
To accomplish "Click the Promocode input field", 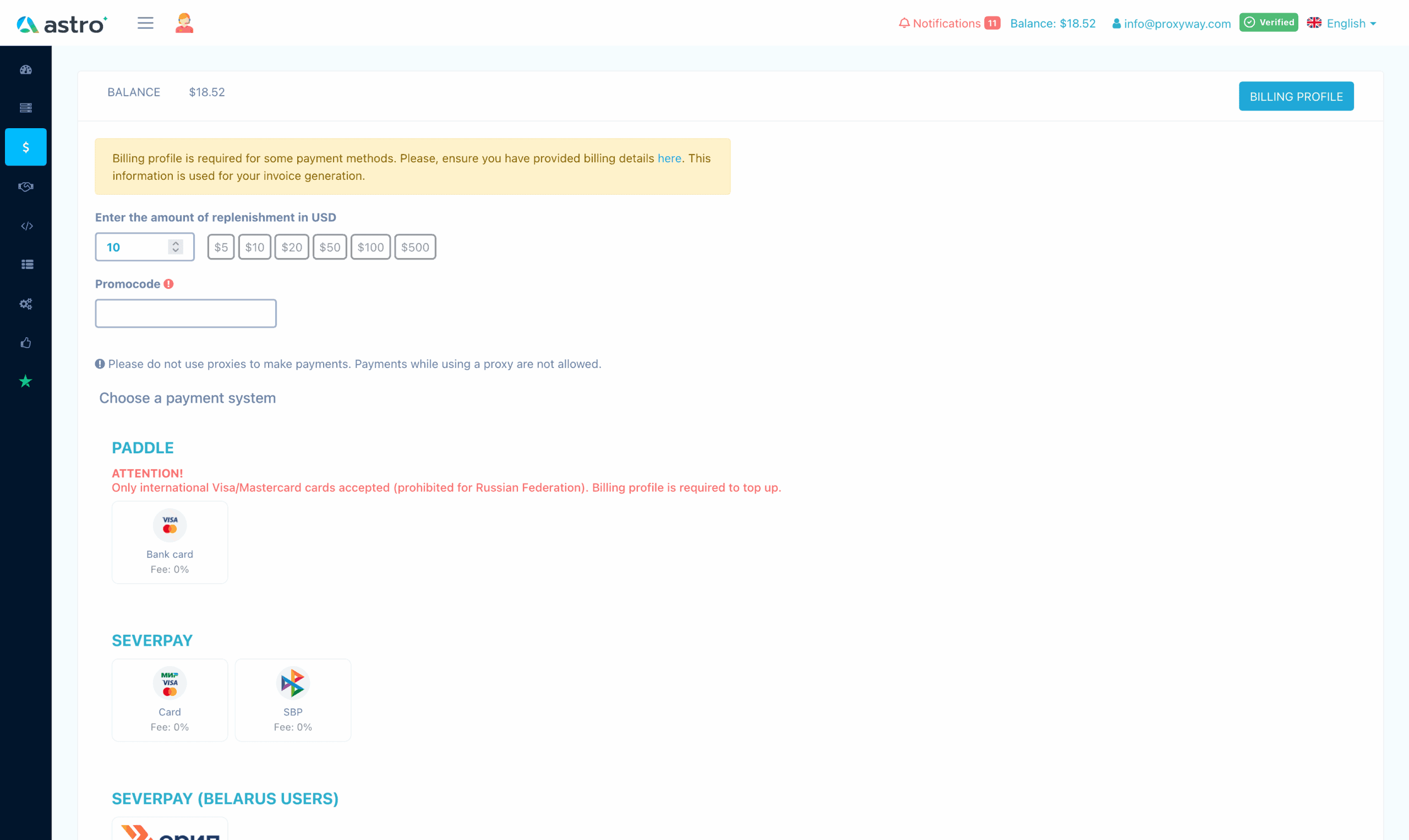I will pyautogui.click(x=185, y=314).
